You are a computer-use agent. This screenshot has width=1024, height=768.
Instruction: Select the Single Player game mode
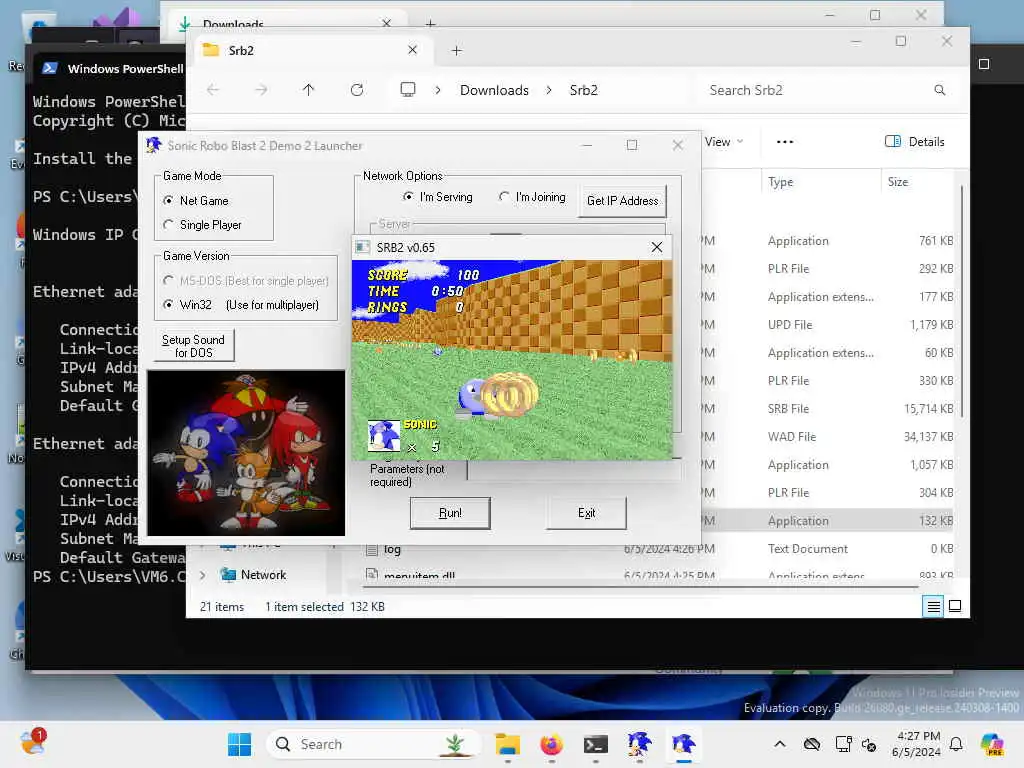coord(168,225)
